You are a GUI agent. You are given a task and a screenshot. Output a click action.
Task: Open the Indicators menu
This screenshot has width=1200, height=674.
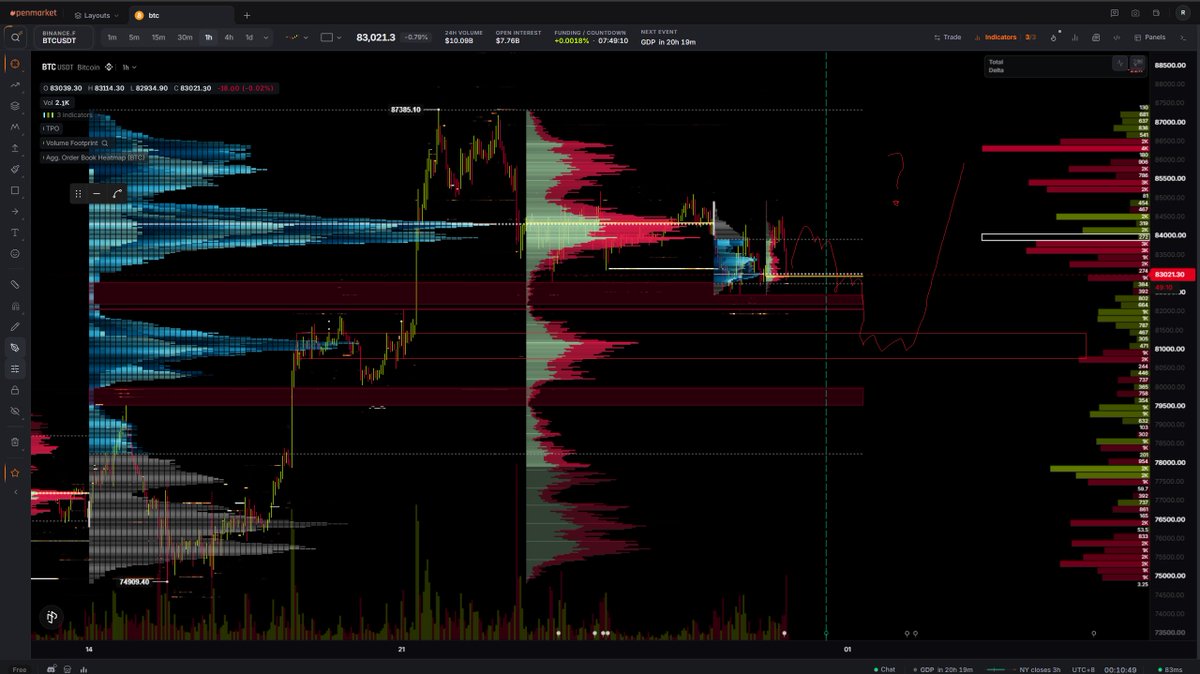(x=995, y=37)
